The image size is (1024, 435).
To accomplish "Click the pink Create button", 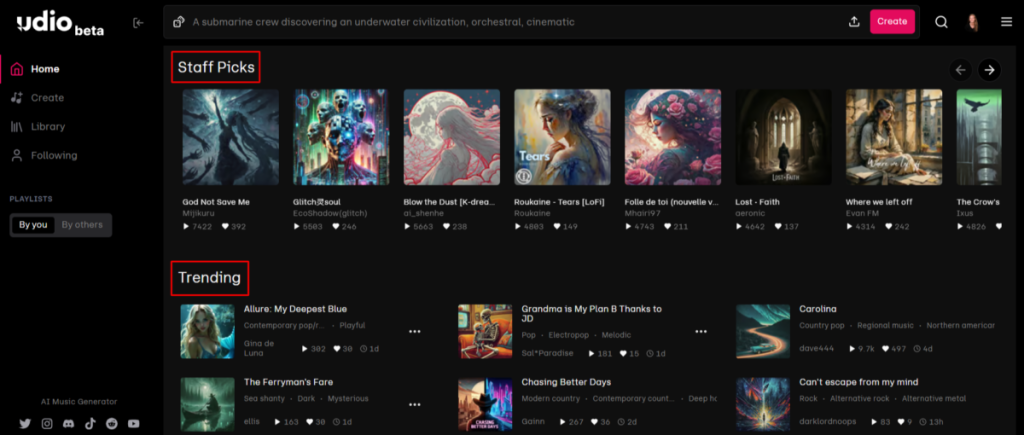I will (x=892, y=22).
